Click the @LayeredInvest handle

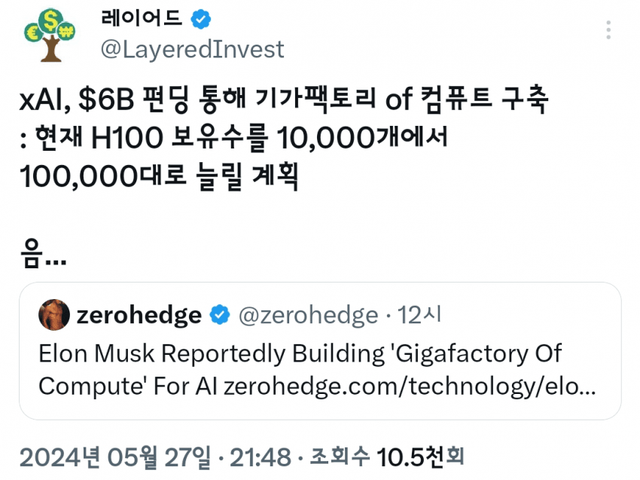point(192,49)
